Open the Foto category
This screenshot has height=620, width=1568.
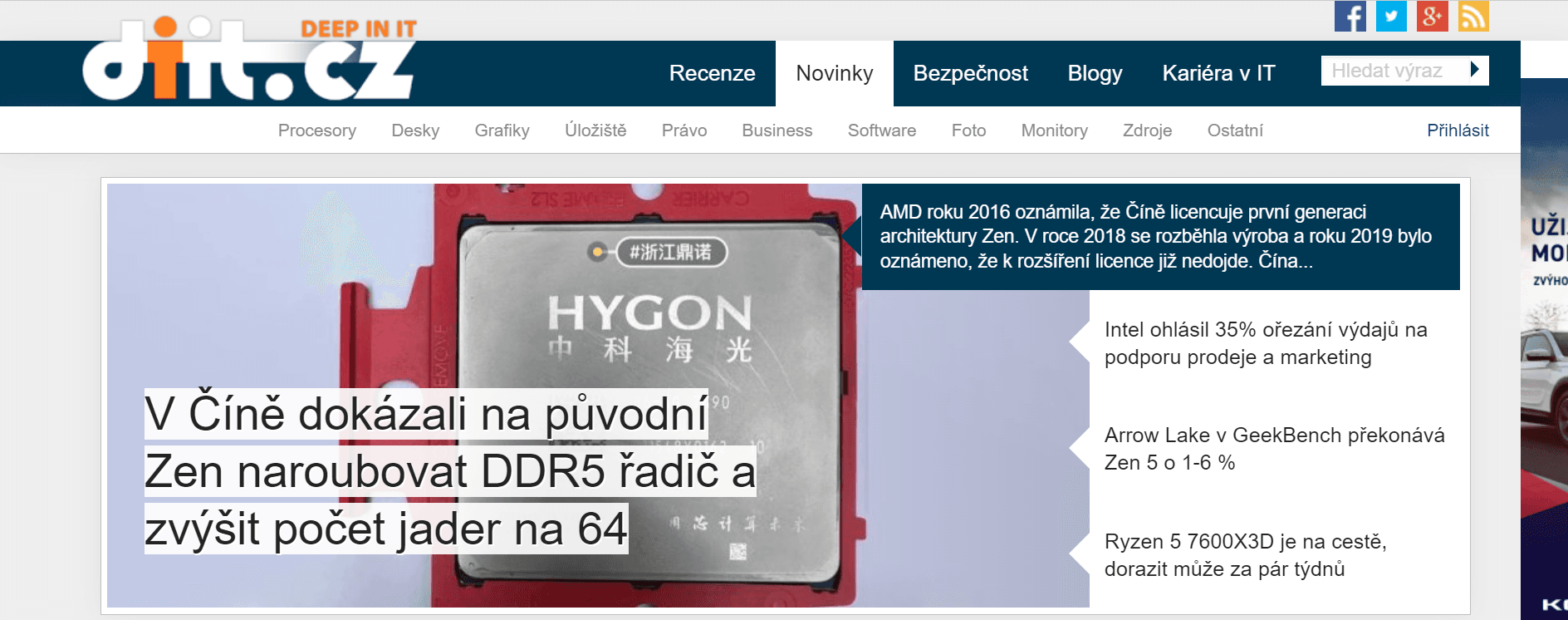click(968, 130)
